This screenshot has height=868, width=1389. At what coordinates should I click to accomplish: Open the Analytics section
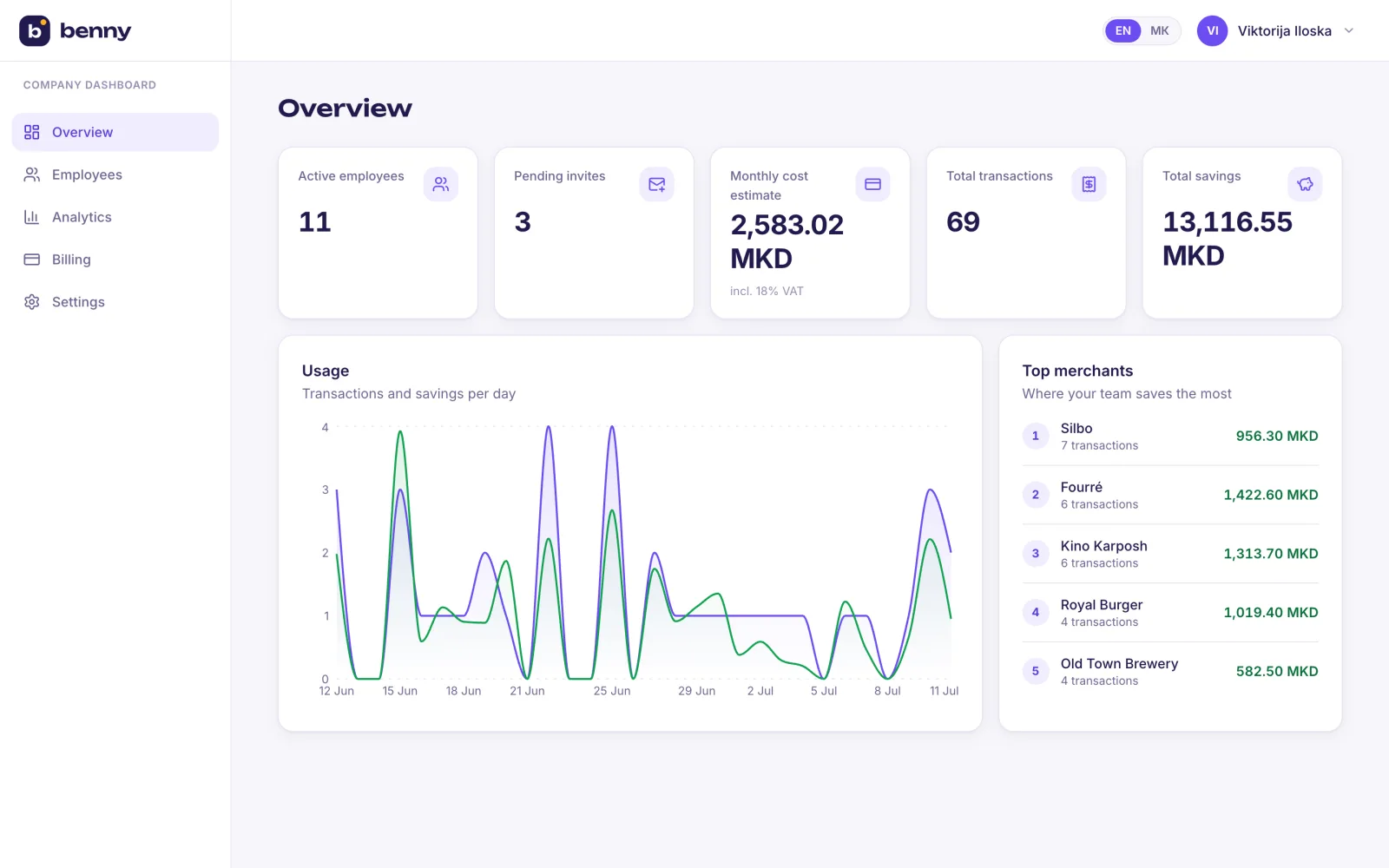(x=115, y=217)
